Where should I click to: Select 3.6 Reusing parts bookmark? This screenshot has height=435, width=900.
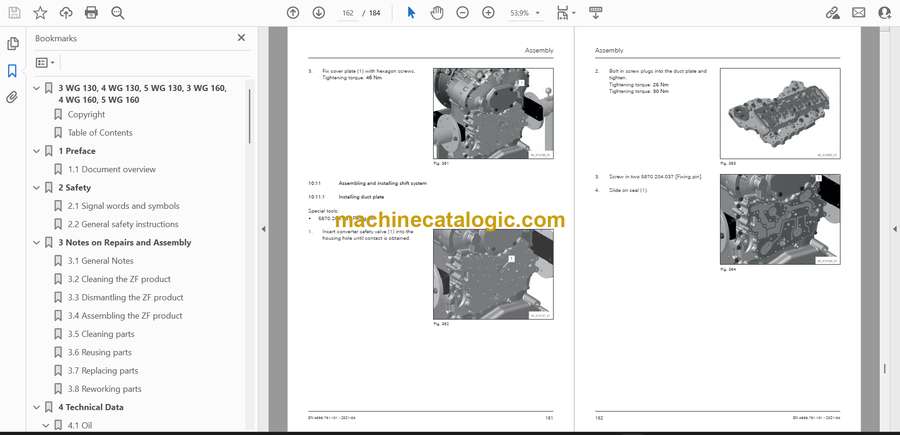click(x=99, y=352)
